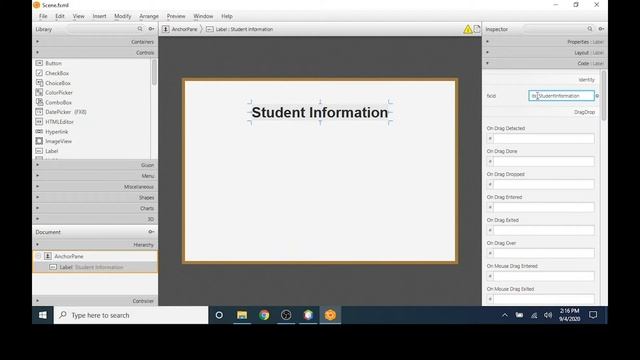The width and height of the screenshot is (640, 360).
Task: Click the On Drag Exited field
Action: pos(544,230)
